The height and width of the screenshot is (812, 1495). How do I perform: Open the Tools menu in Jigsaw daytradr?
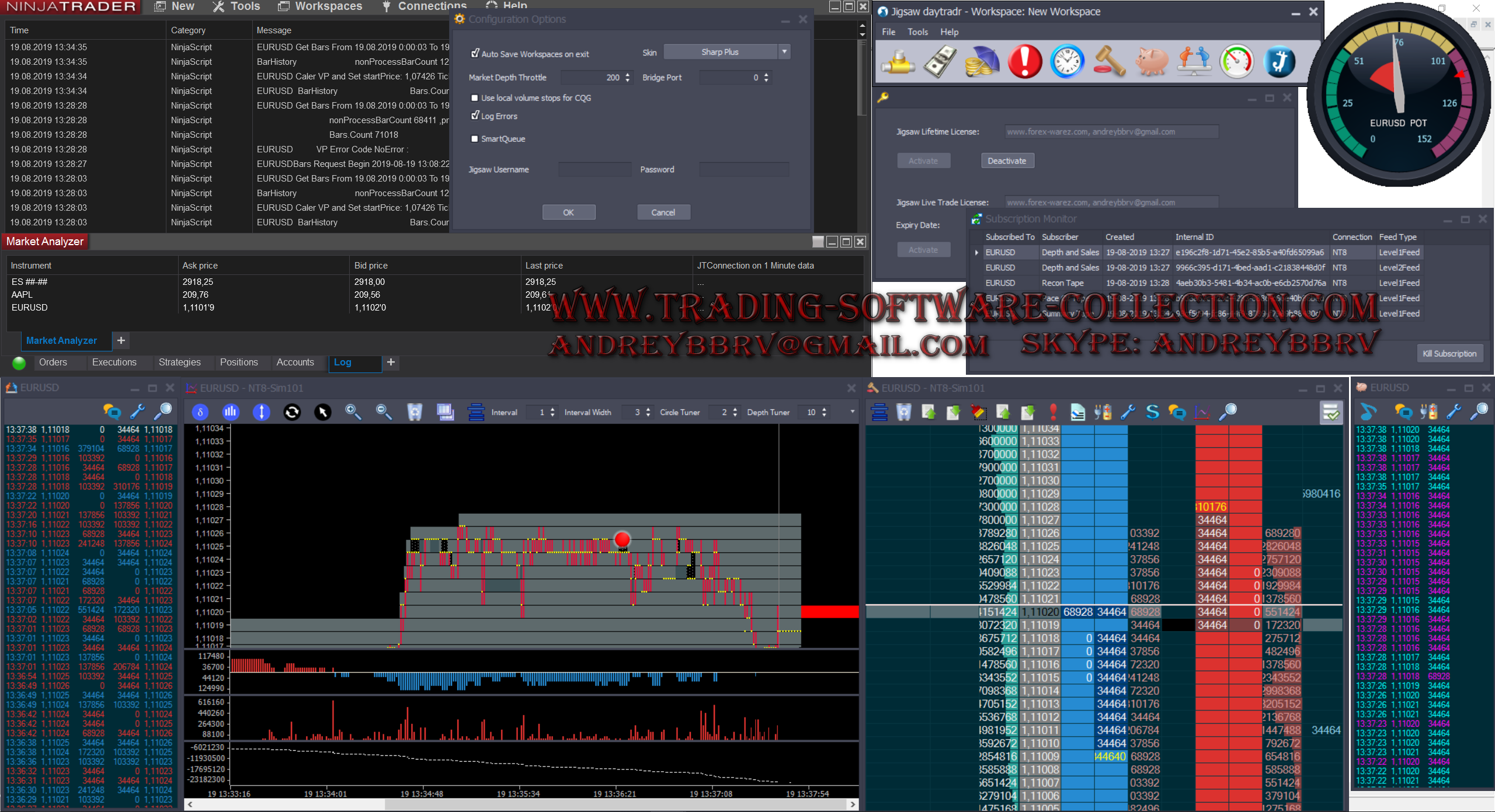tap(917, 32)
